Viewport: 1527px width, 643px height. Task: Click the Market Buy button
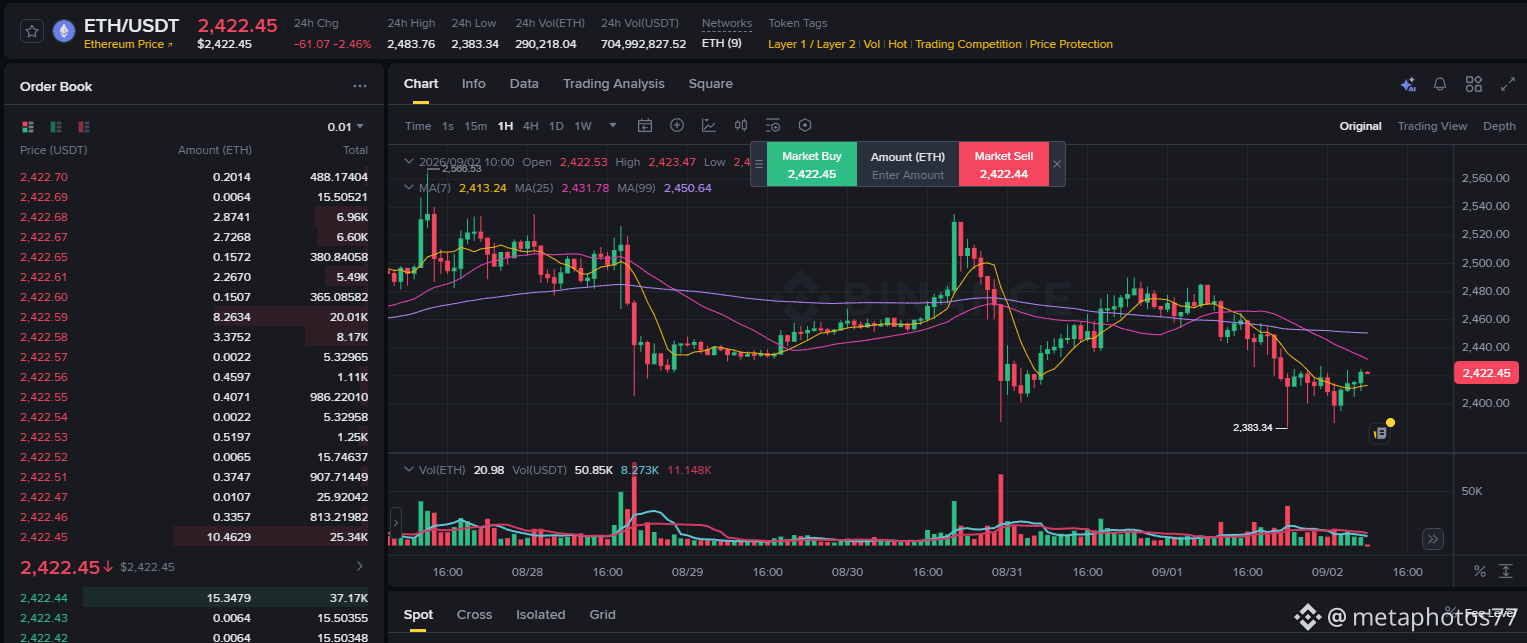click(812, 164)
